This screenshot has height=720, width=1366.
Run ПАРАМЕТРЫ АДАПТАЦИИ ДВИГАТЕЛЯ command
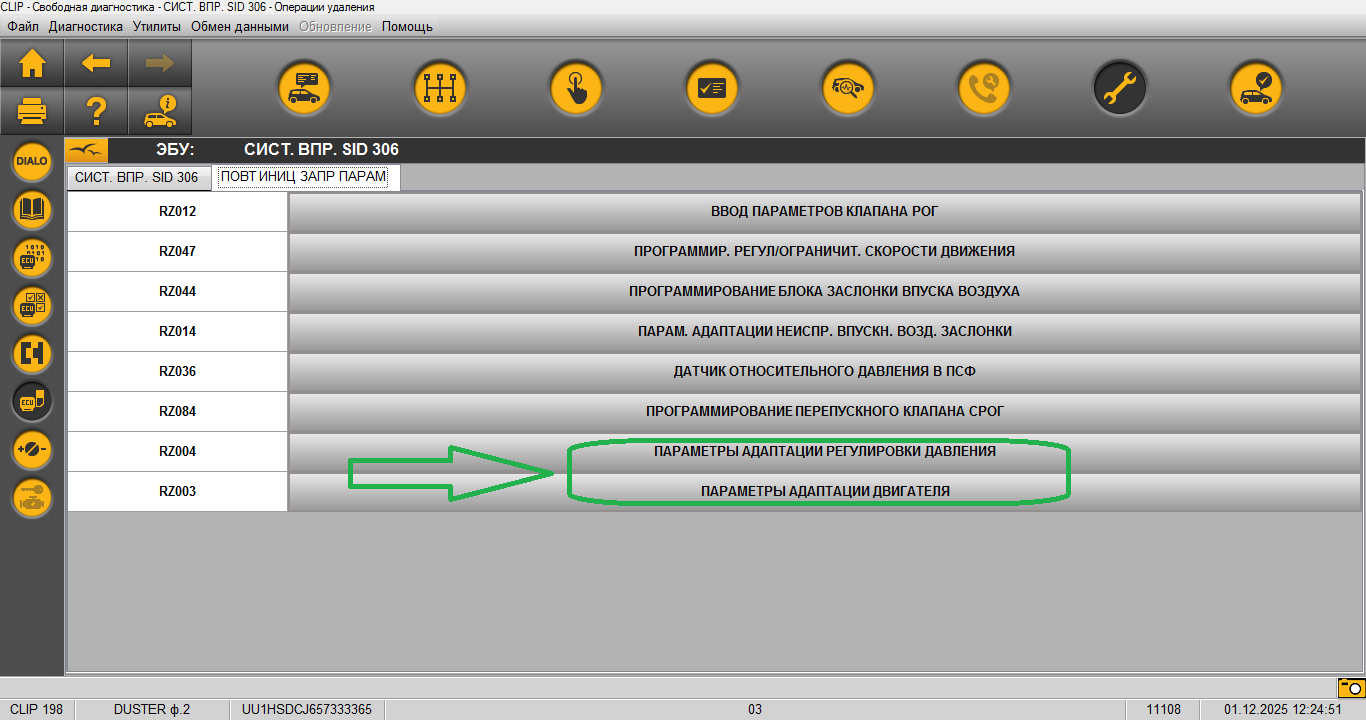pyautogui.click(x=824, y=491)
